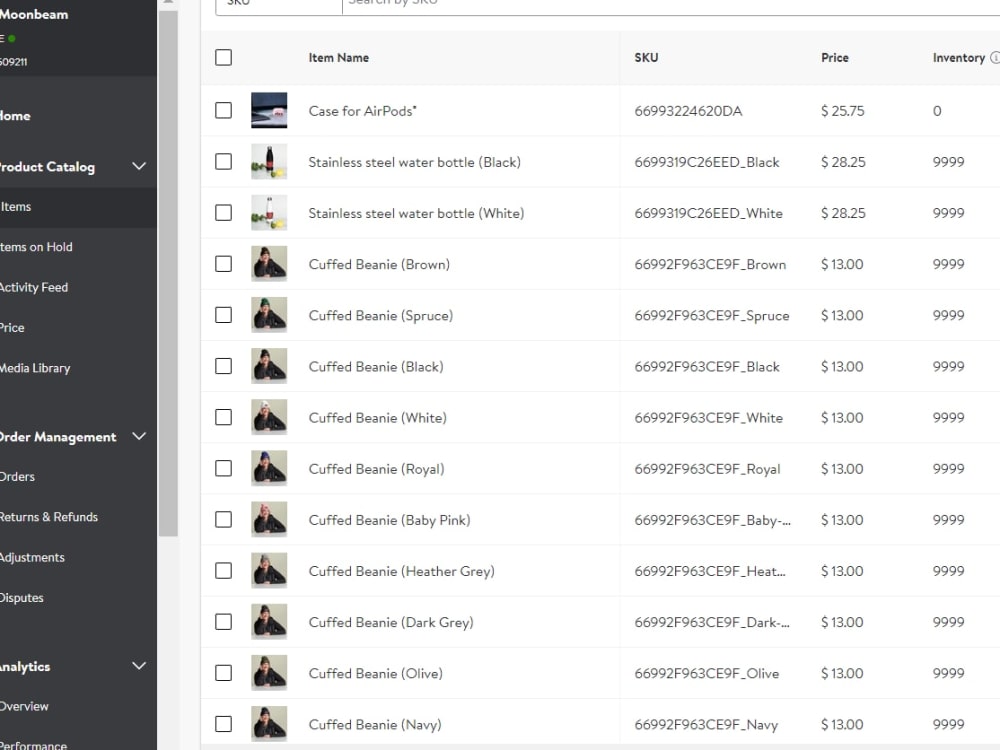The height and width of the screenshot is (750, 1000).
Task: Open the Cuffed Beanie (Spruce) thumbnail
Action: point(269,314)
